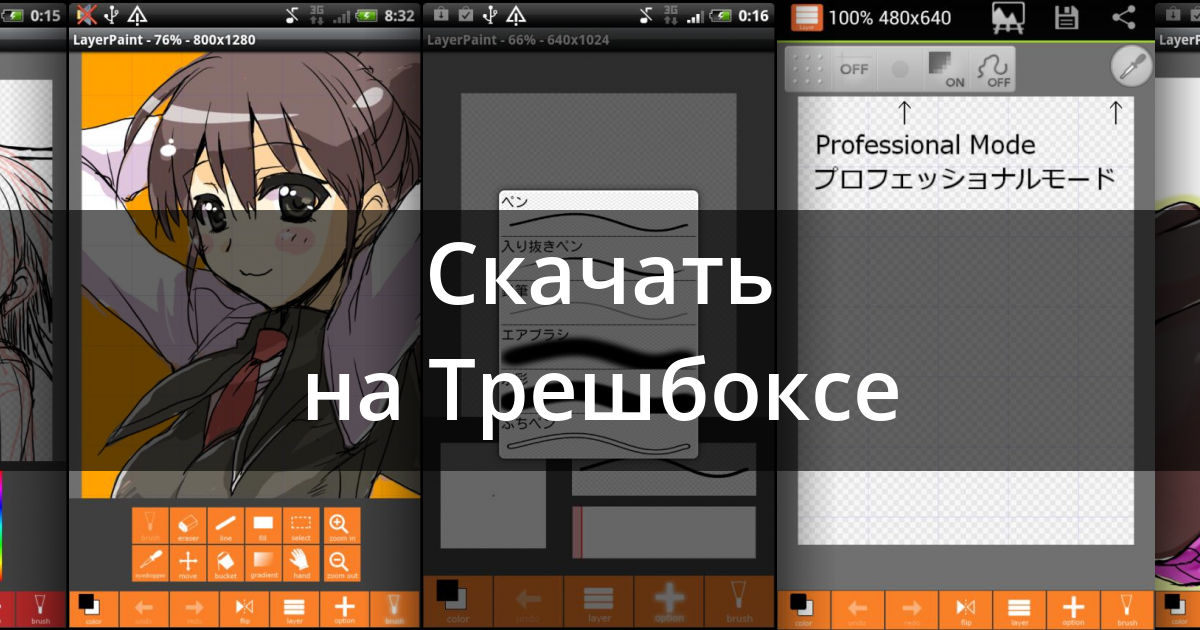Pick the gradient tool
1200x630 pixels.
(264, 564)
